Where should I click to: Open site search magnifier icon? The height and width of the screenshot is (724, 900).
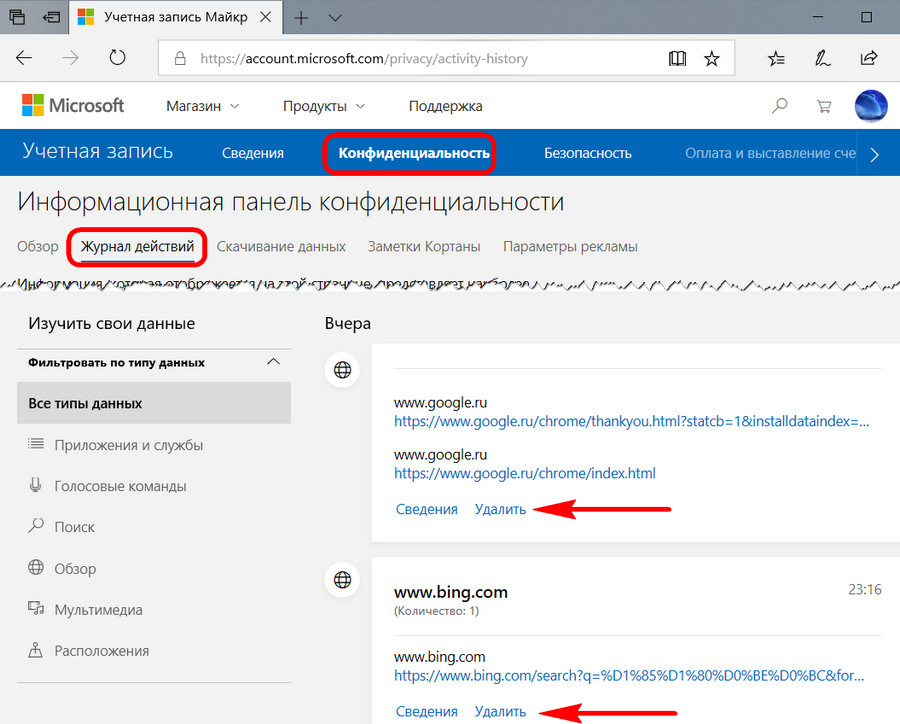tap(779, 106)
